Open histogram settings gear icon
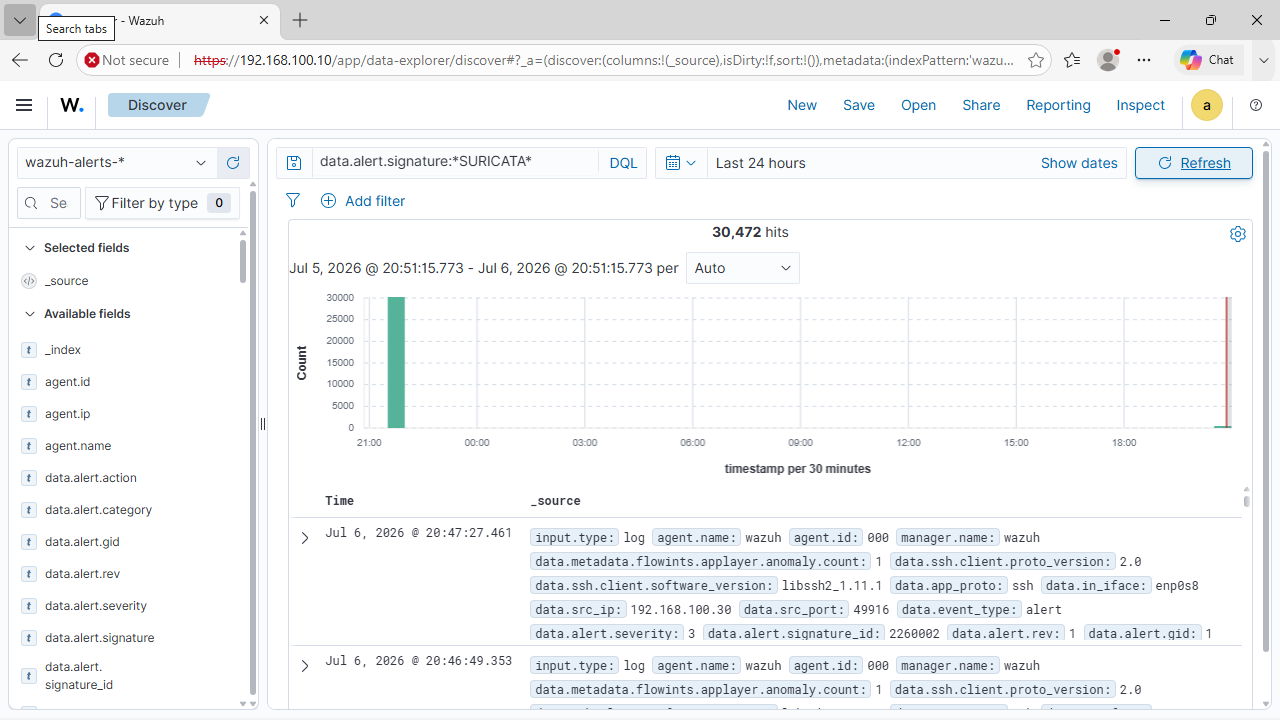Screen dimensions: 1280x720 click(x=1238, y=234)
